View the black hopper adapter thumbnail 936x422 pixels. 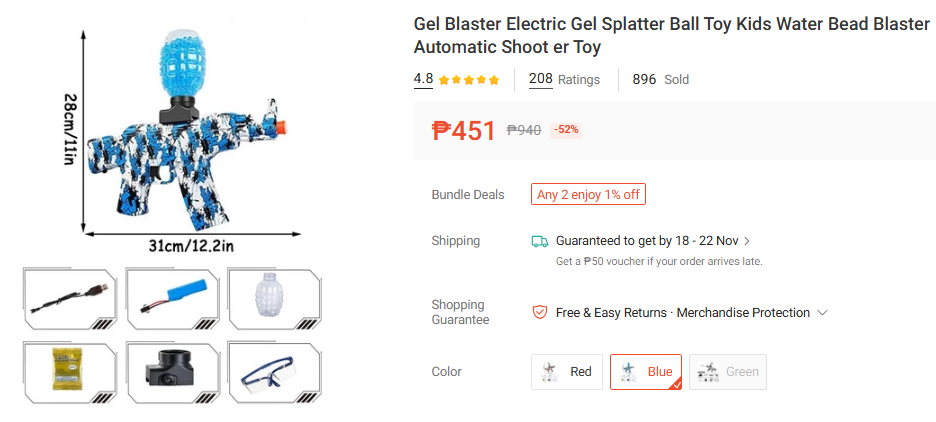pos(172,371)
